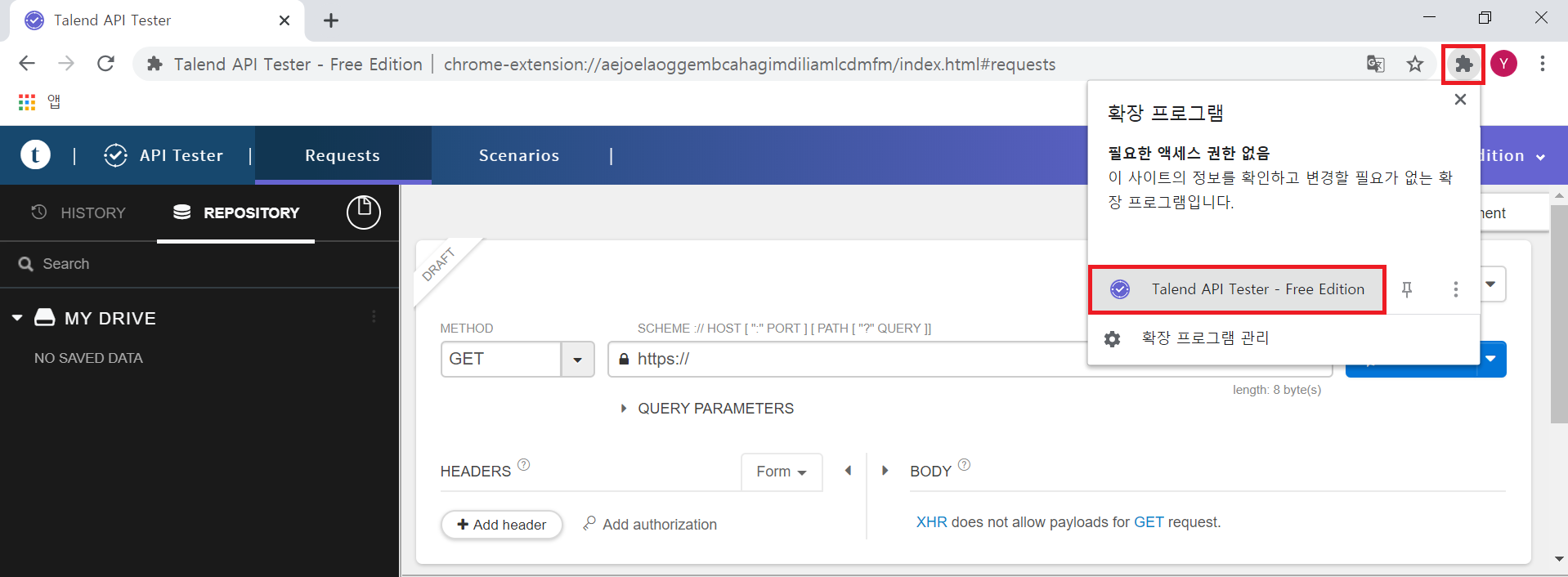Image resolution: width=1568 pixels, height=577 pixels.
Task: Open MY DRIVE three-dot options
Action: pos(374,317)
